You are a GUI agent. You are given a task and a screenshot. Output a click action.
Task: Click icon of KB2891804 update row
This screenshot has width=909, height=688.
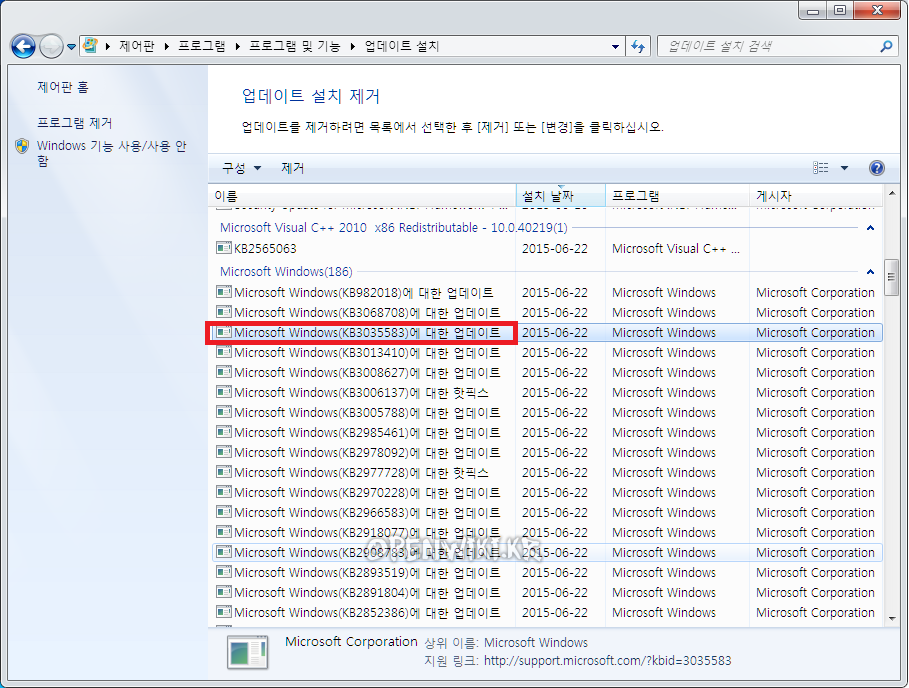point(224,592)
